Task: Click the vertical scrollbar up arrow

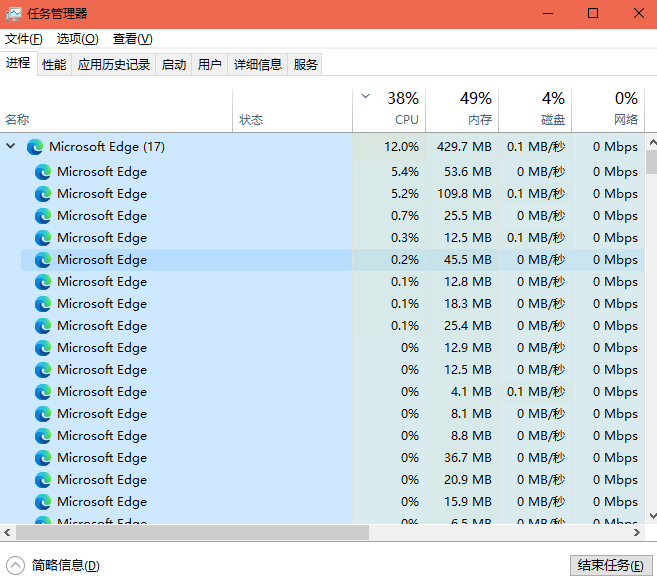Action: [x=652, y=142]
